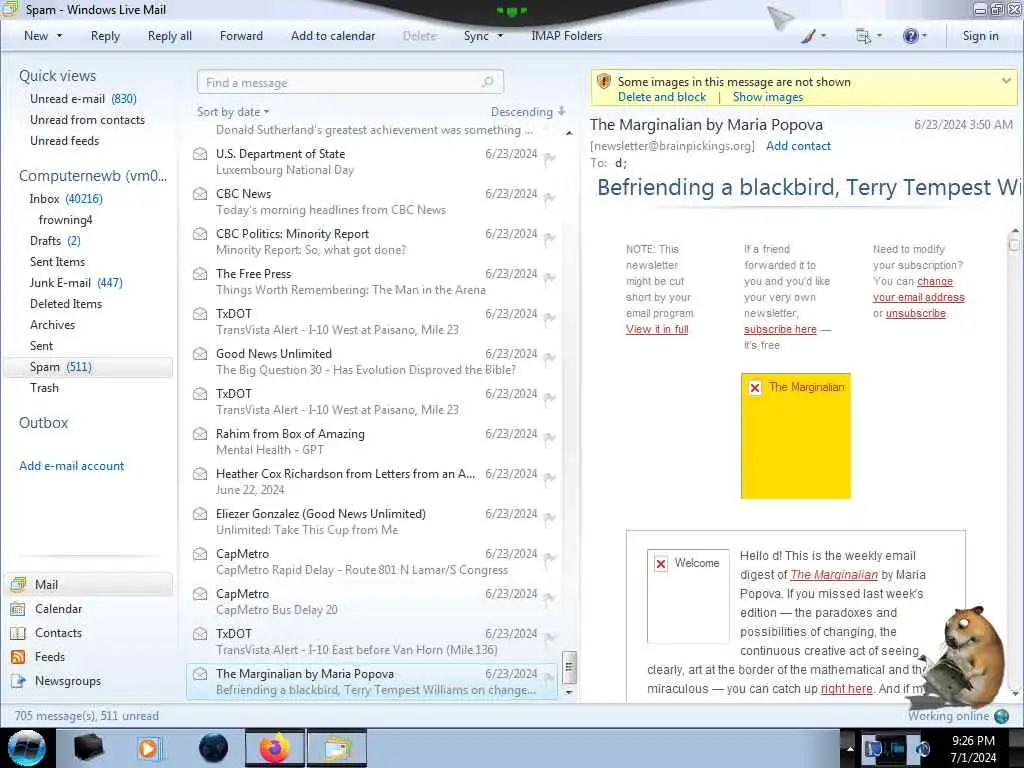Screen dimensions: 1024x768
Task: Click Delete and block link
Action: [662, 97]
